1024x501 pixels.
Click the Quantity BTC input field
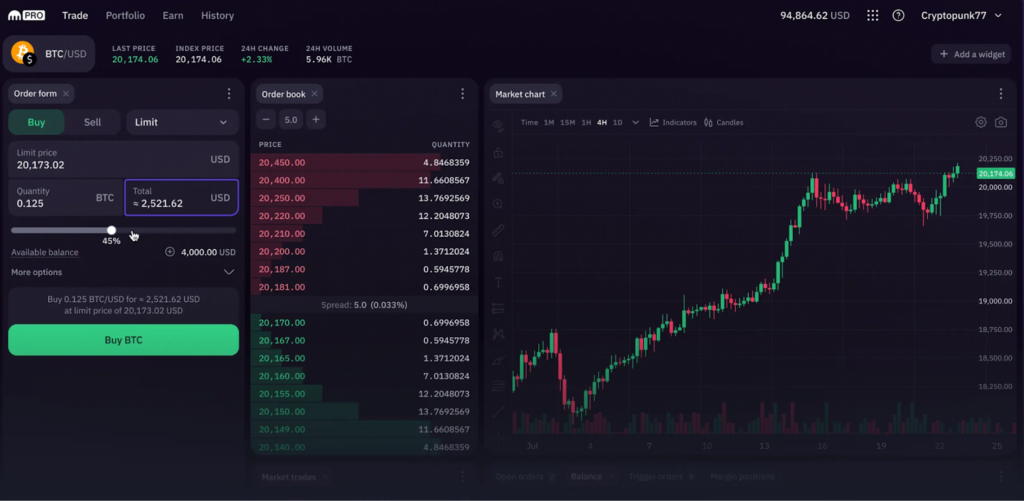point(66,197)
